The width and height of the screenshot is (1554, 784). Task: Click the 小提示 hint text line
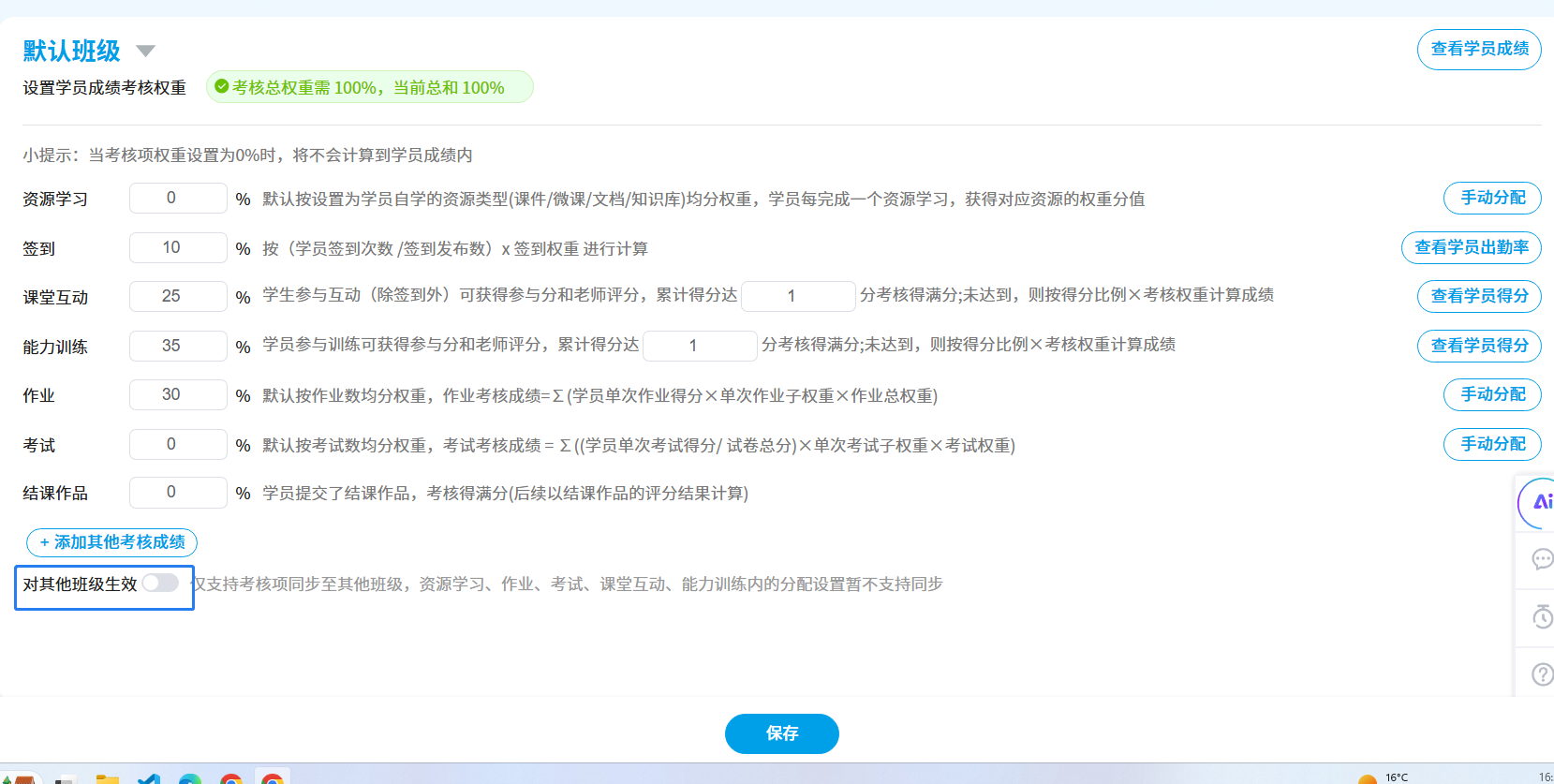(x=248, y=155)
